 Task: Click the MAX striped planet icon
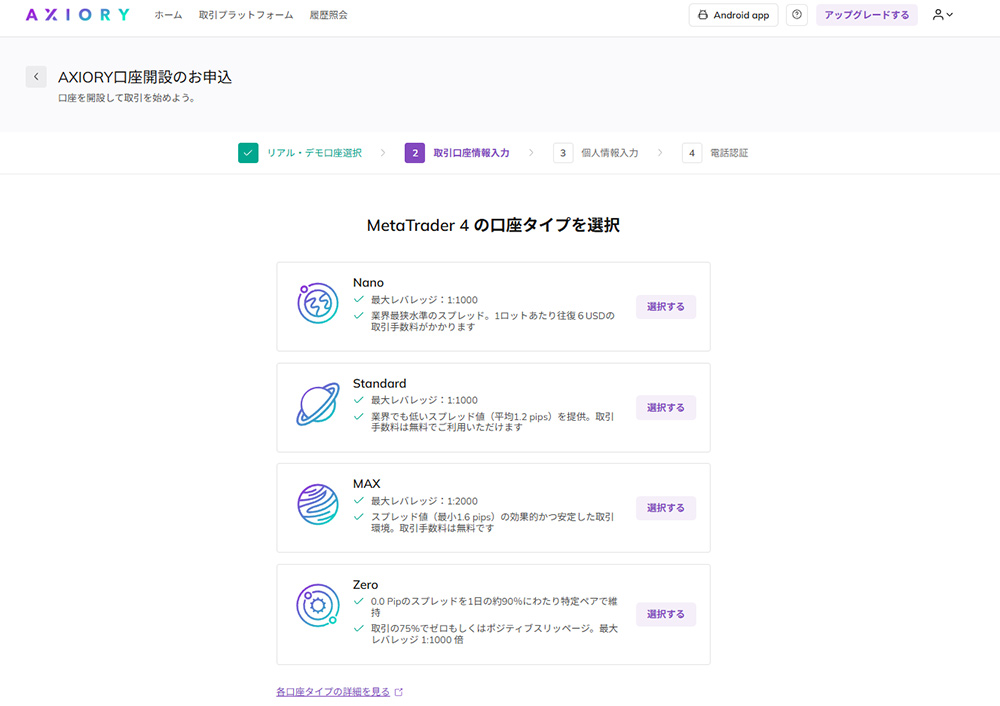click(318, 504)
